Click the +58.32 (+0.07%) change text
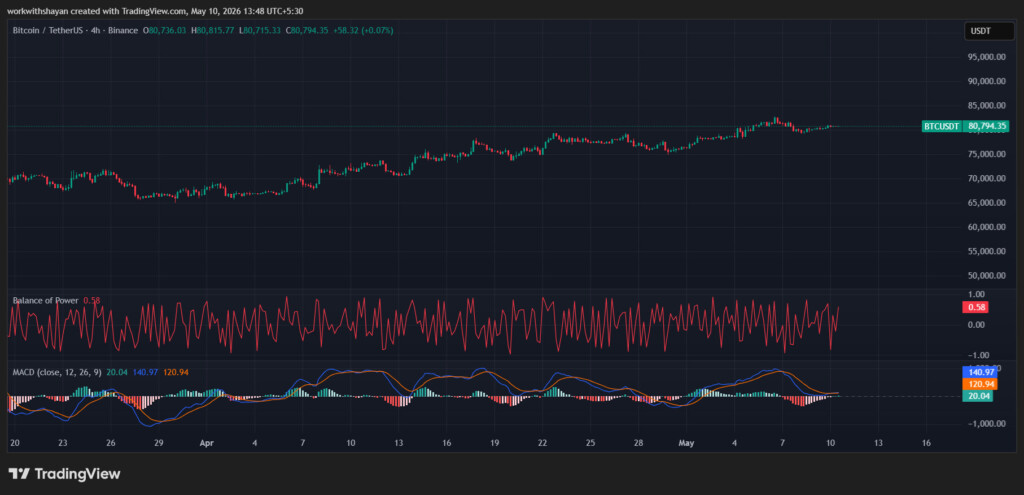Viewport: 1024px width, 495px height. (362, 30)
